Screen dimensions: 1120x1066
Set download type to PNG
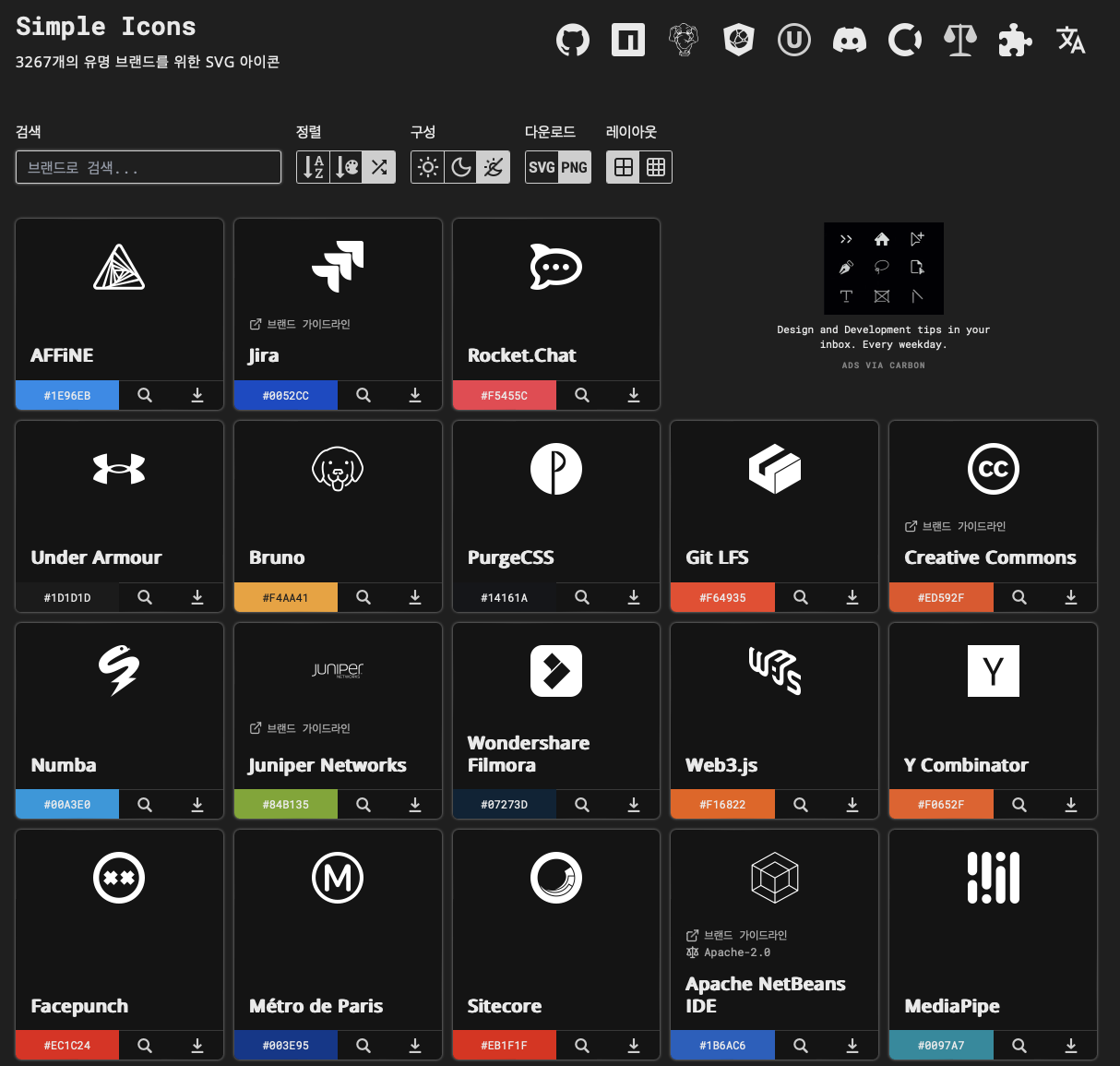coord(575,167)
